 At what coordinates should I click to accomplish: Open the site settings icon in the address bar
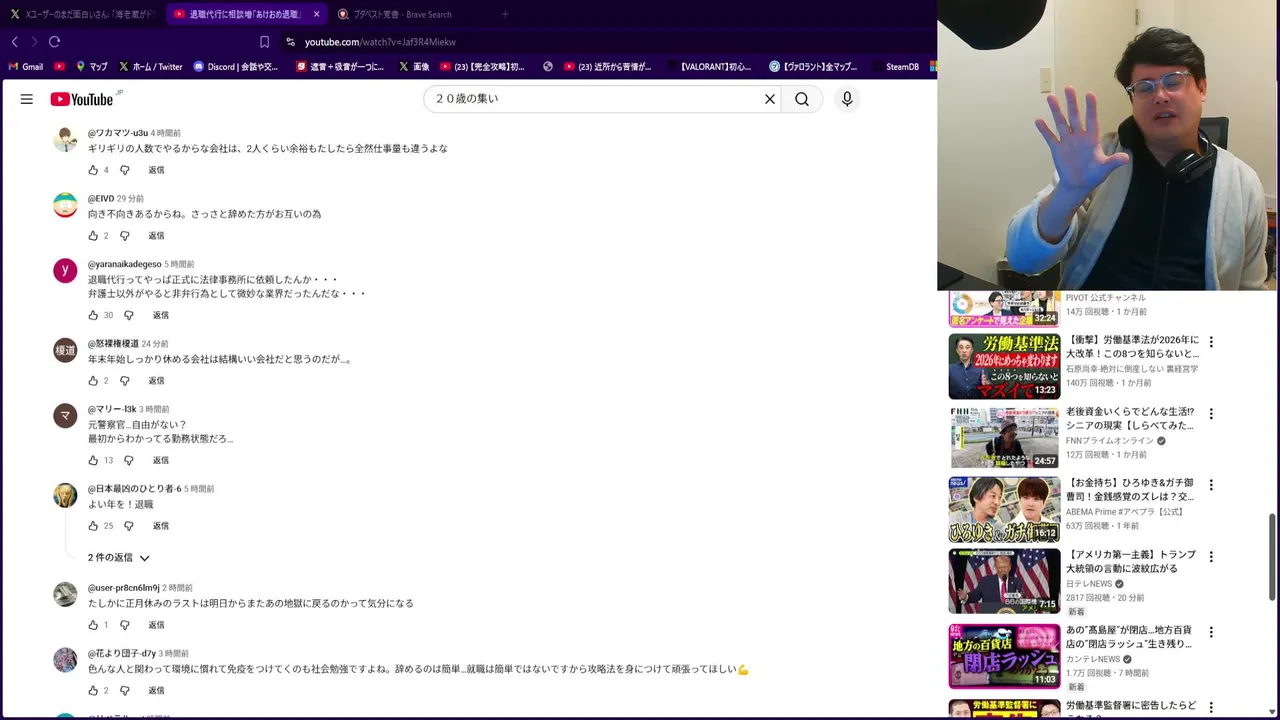click(290, 42)
